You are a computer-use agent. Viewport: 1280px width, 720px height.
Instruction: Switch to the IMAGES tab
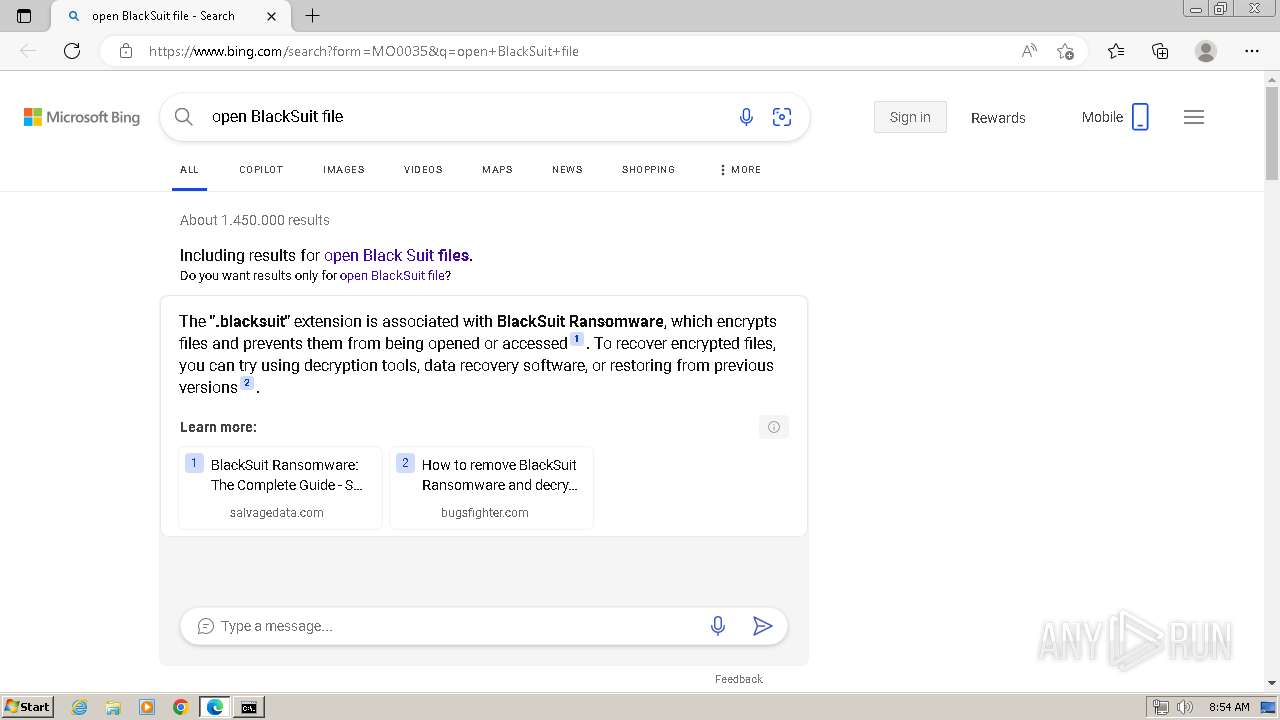(344, 170)
